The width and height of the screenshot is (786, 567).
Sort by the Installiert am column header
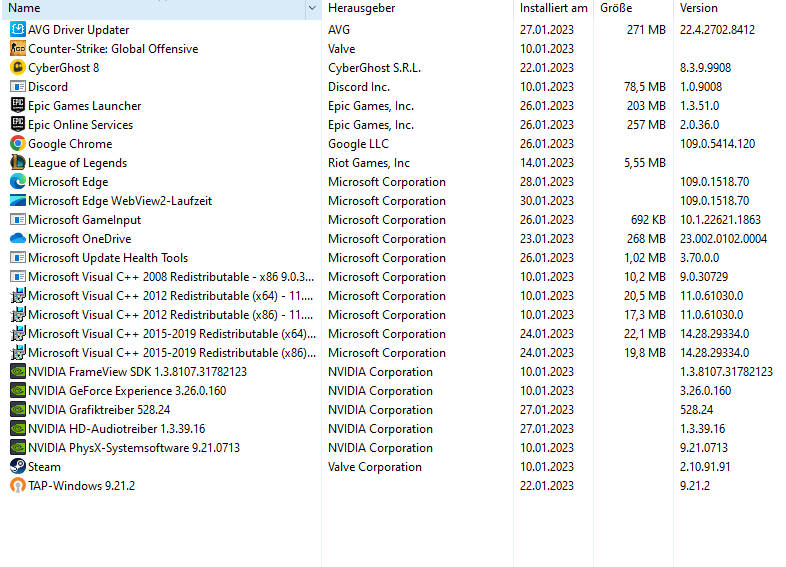(553, 8)
